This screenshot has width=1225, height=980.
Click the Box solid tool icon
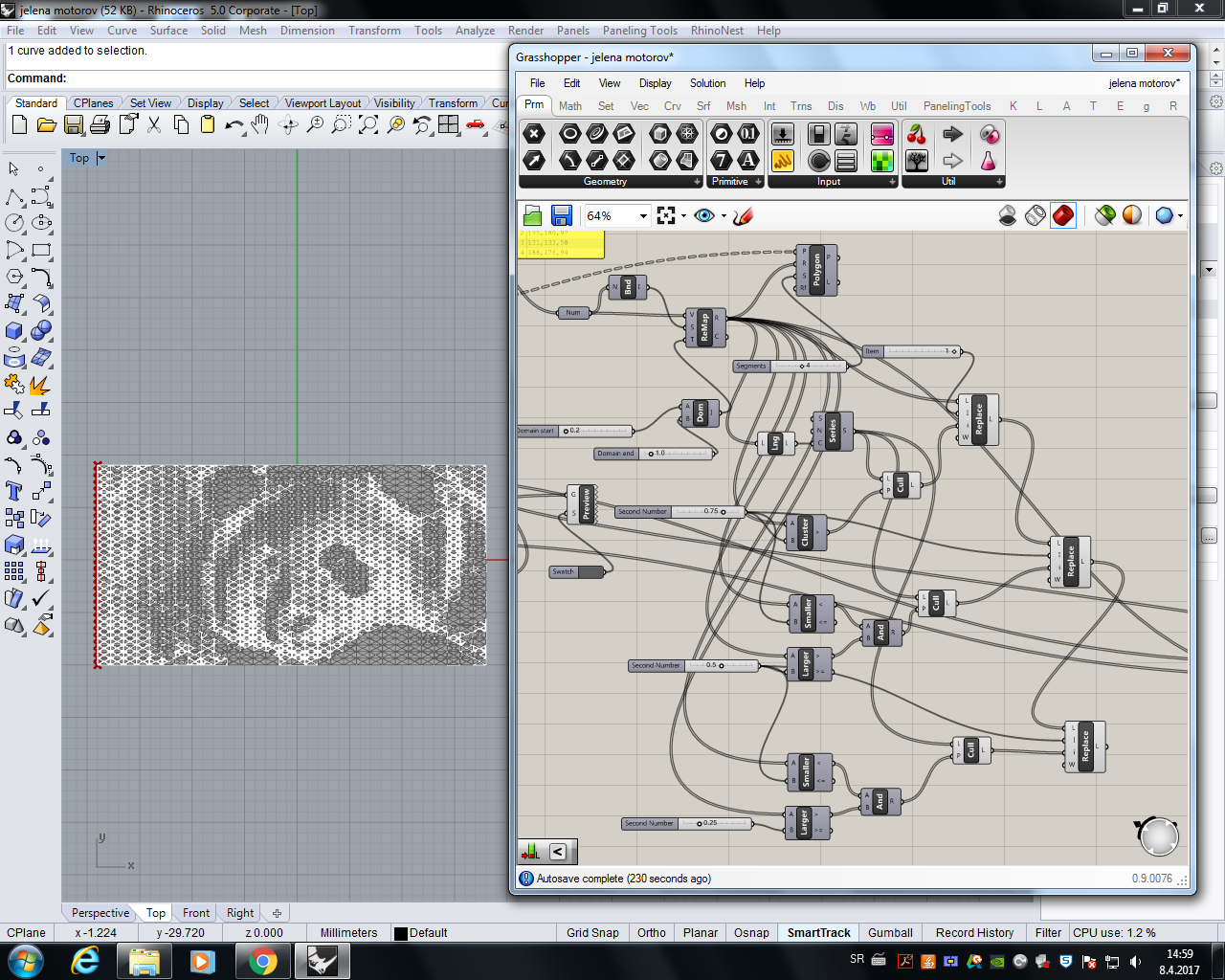click(x=14, y=331)
